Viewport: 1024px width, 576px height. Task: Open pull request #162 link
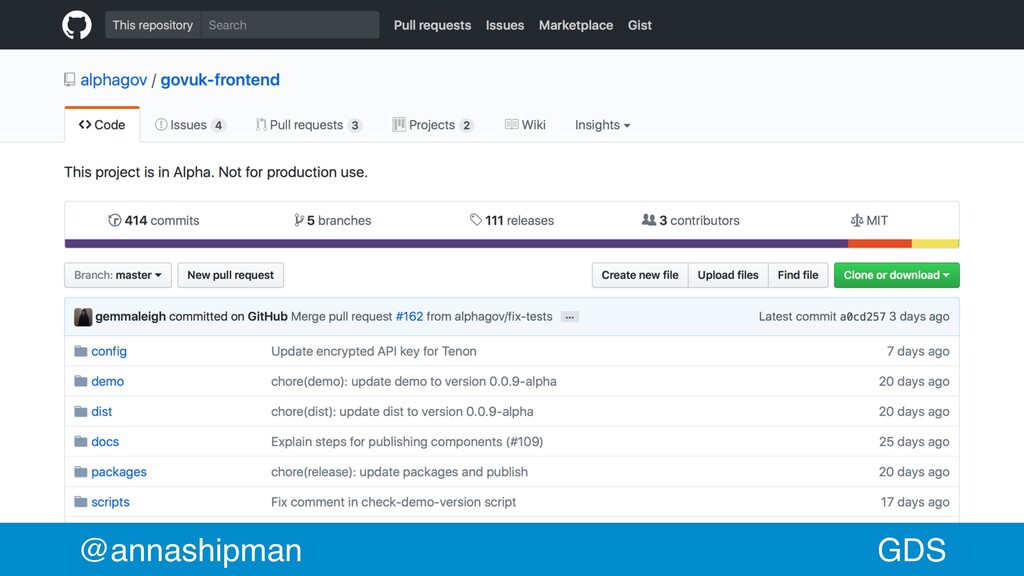click(409, 316)
